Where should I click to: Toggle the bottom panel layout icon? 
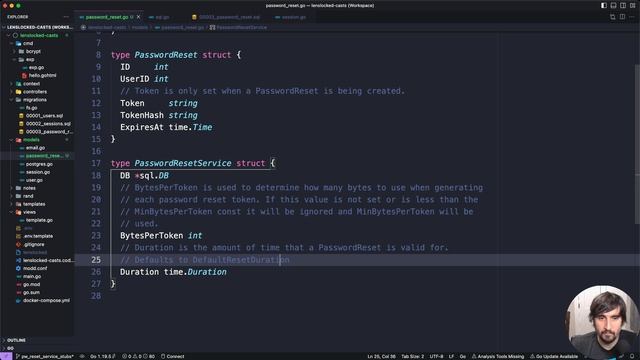[x=613, y=5]
